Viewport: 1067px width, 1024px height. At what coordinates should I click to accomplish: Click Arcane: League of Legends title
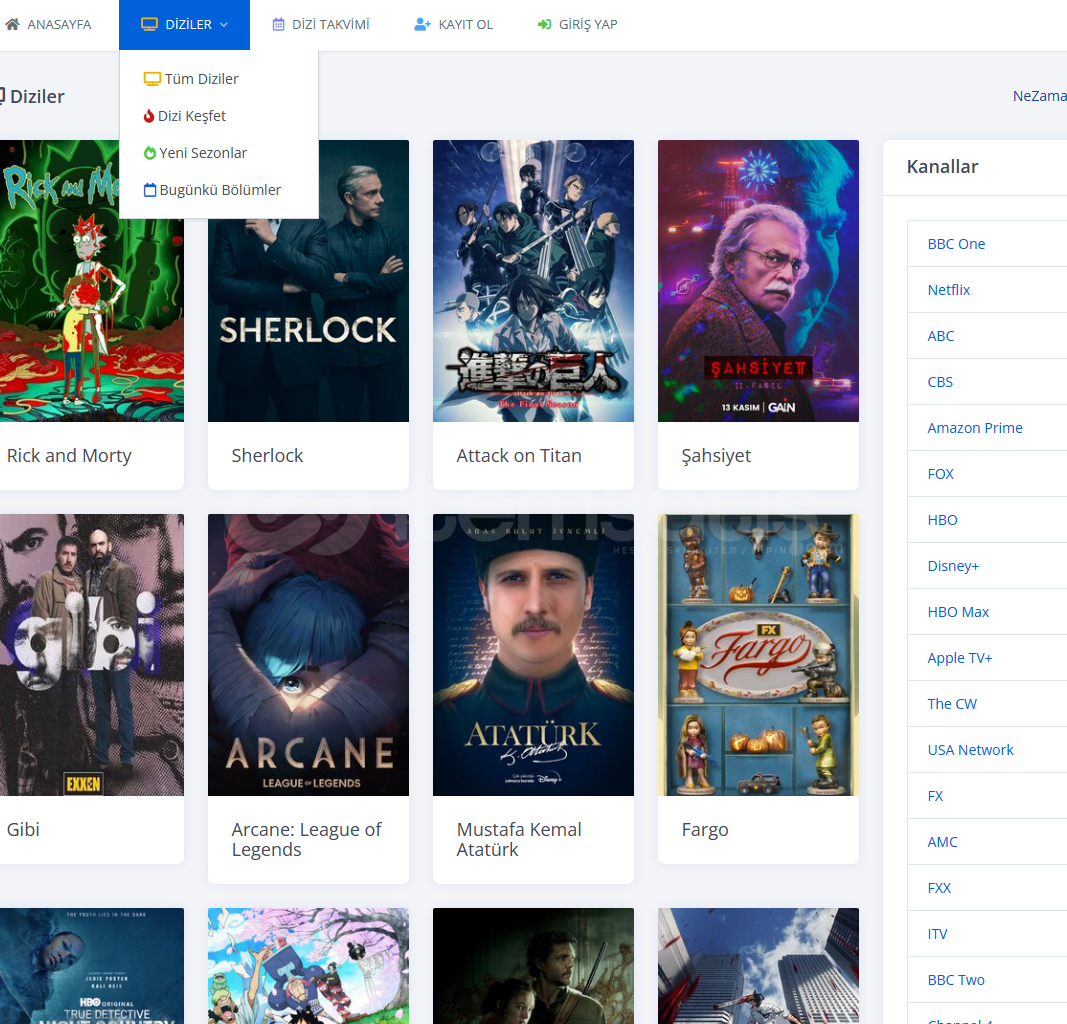pos(306,840)
